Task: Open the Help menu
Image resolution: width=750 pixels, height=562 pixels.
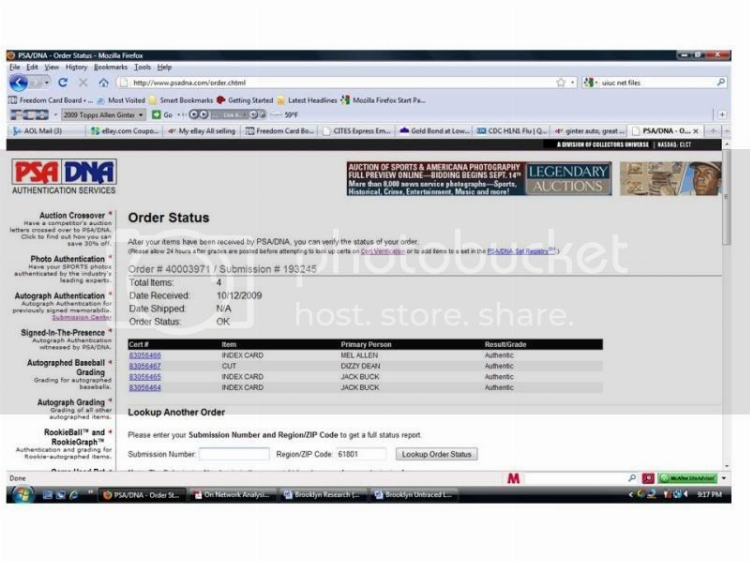Action: pyautogui.click(x=165, y=67)
